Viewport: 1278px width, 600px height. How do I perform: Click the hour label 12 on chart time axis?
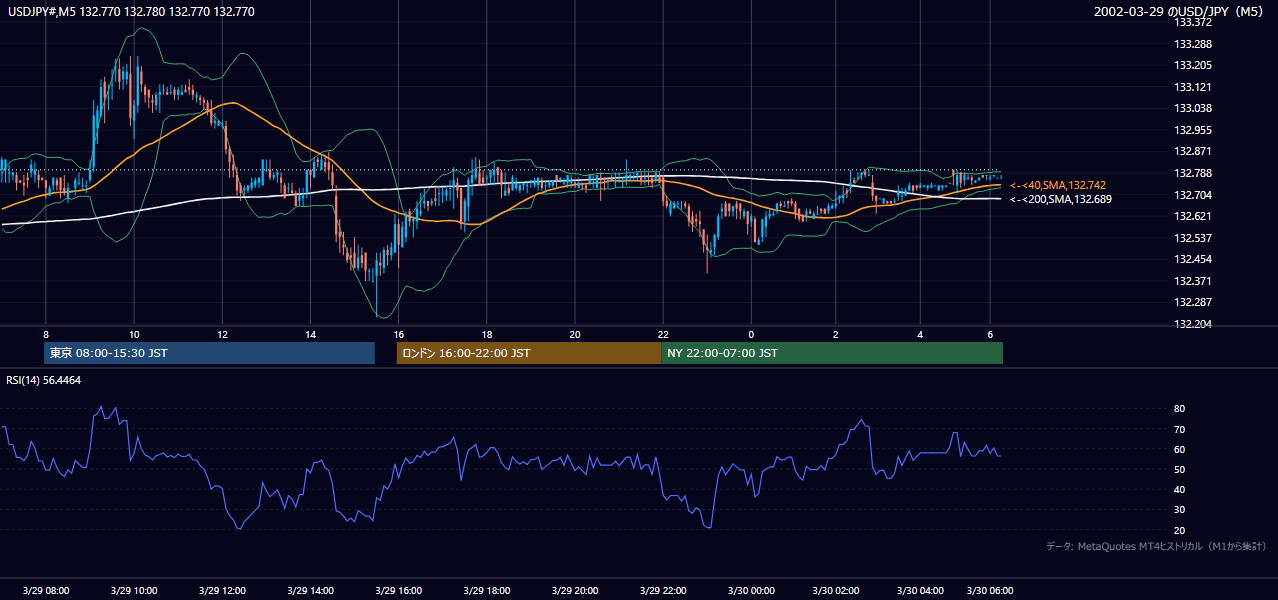click(x=222, y=335)
